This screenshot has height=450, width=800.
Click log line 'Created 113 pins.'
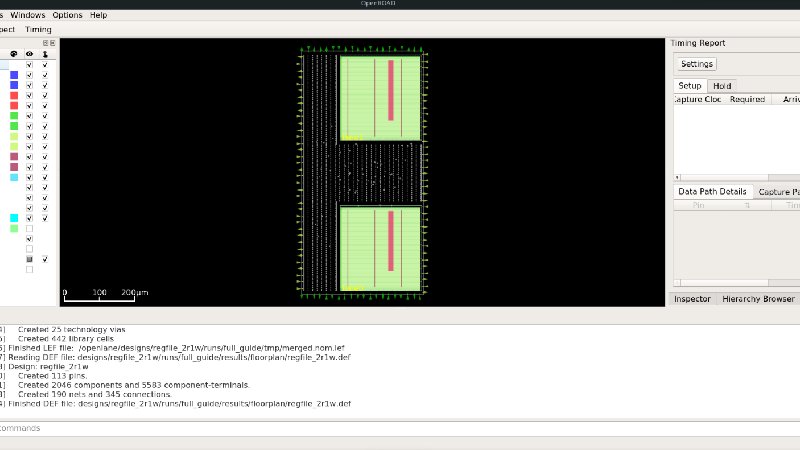click(x=53, y=376)
